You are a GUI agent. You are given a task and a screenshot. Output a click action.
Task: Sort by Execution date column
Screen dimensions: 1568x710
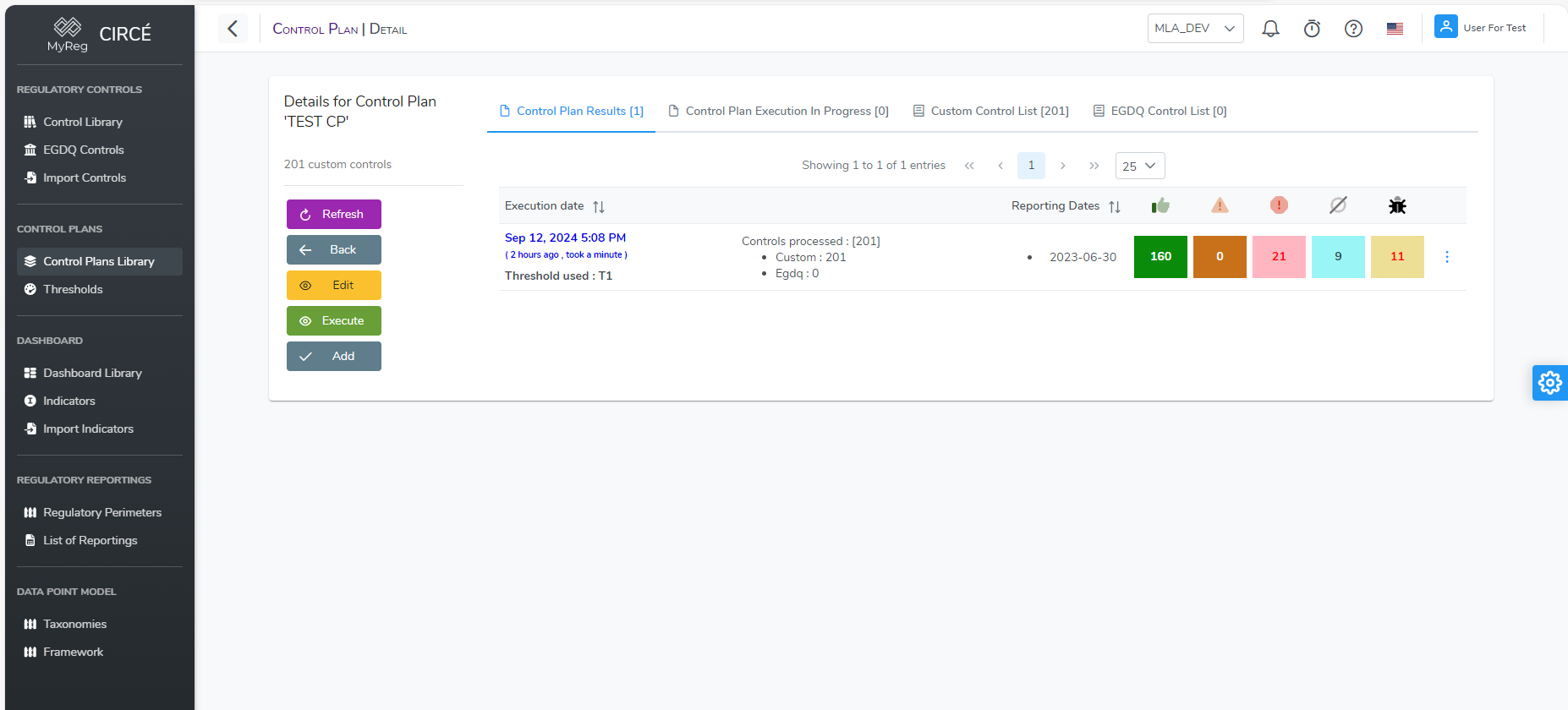(x=599, y=206)
